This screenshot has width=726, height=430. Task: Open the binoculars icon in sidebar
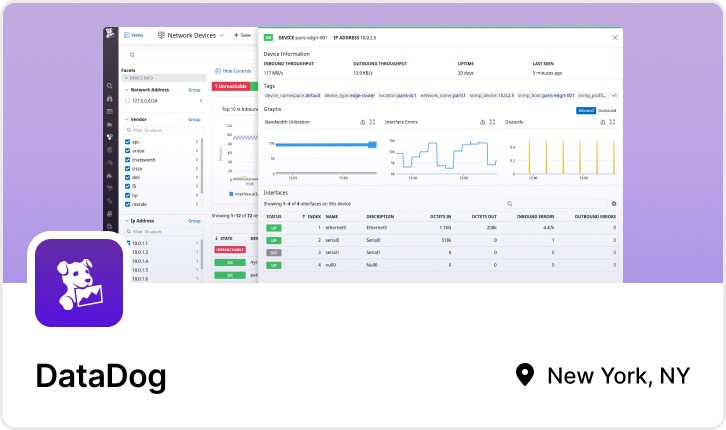(x=110, y=99)
